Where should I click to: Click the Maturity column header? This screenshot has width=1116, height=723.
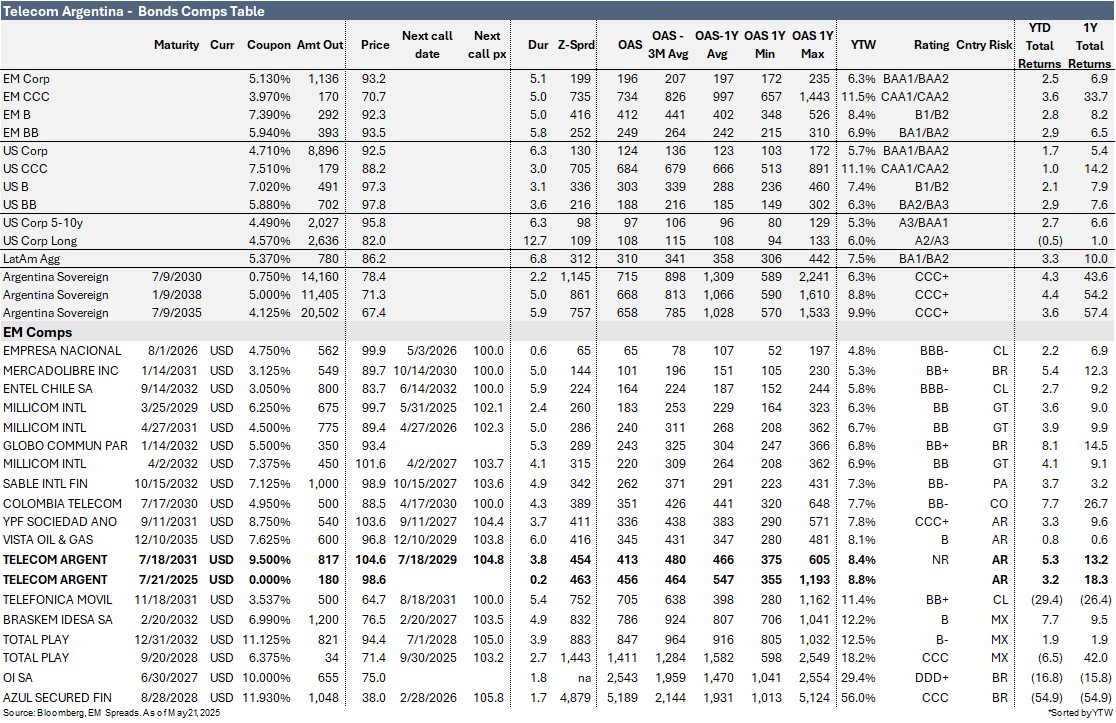point(177,45)
